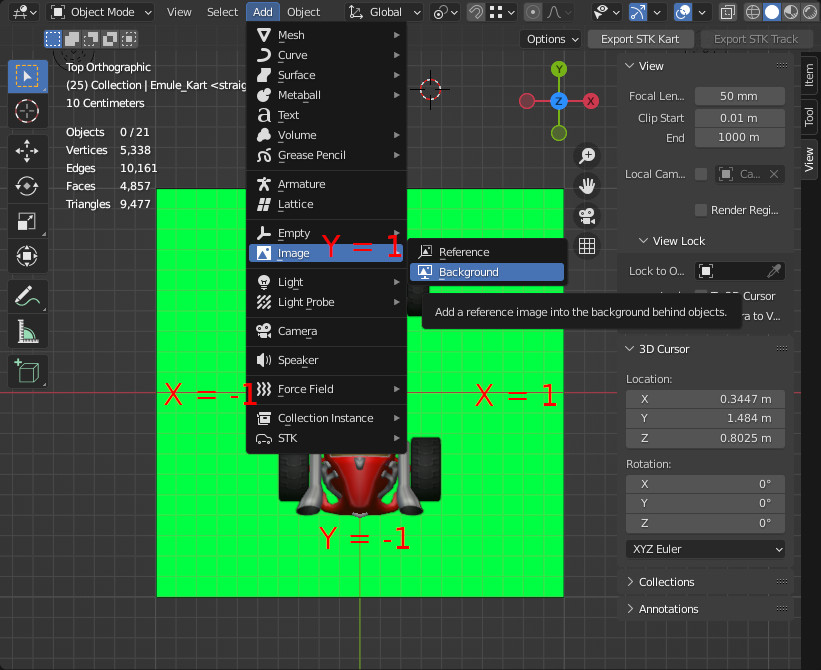Toggle snapping magnet
Image resolution: width=821 pixels, height=670 pixels.
tap(475, 12)
